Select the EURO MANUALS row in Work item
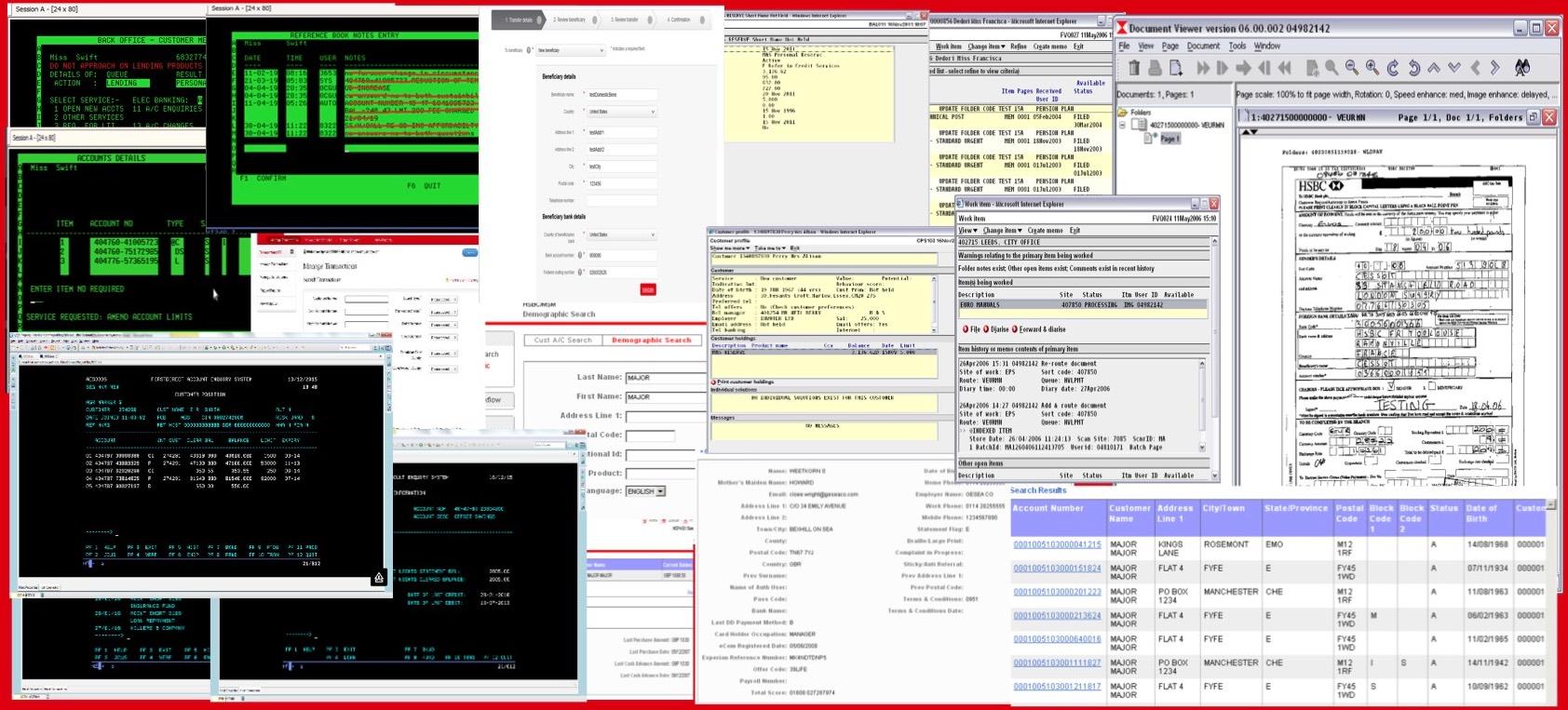Viewport: 1568px width, 710px height. tap(1082, 304)
